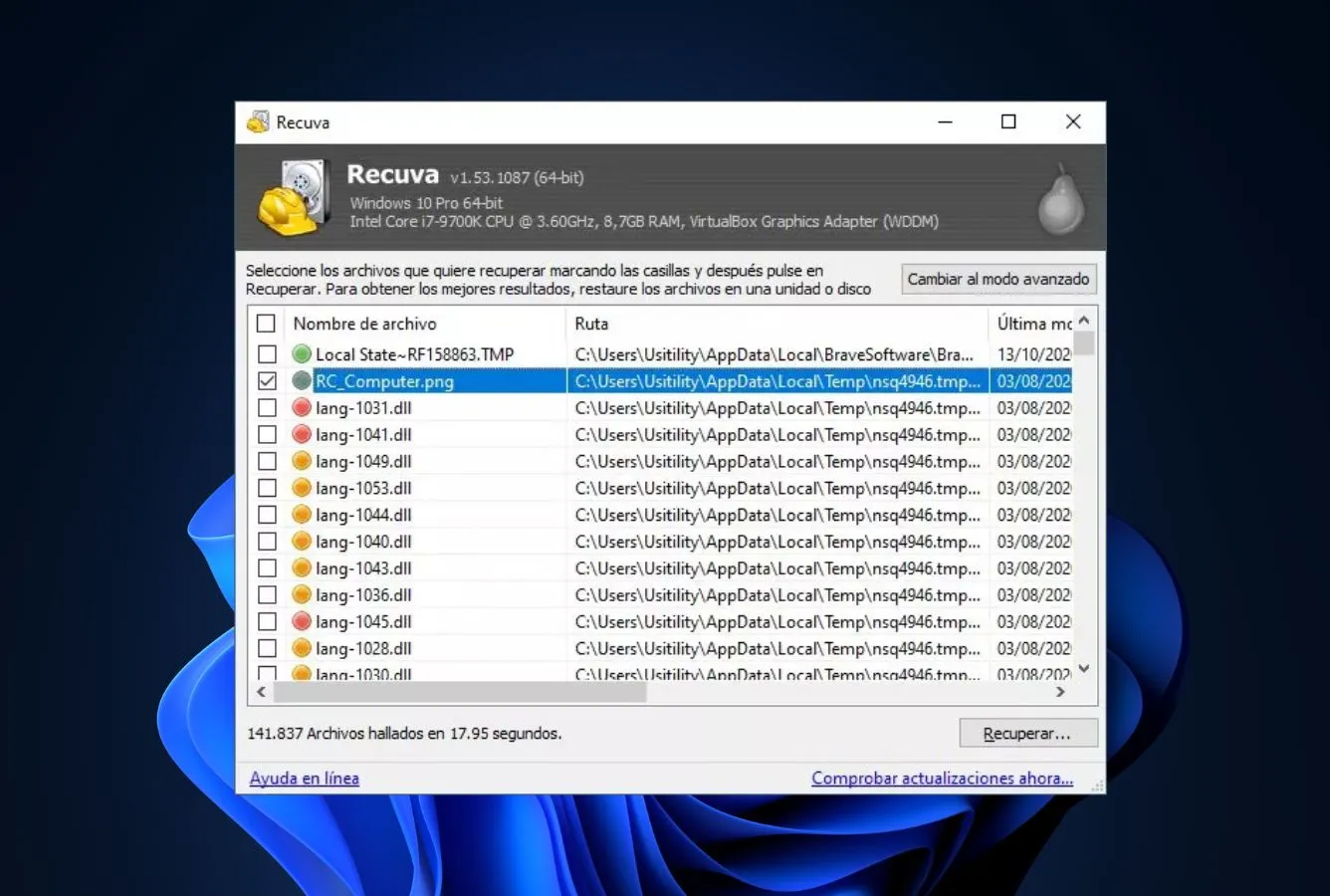This screenshot has width=1330, height=896.
Task: Click status dot next to RC_Computer.png
Action: click(x=302, y=380)
